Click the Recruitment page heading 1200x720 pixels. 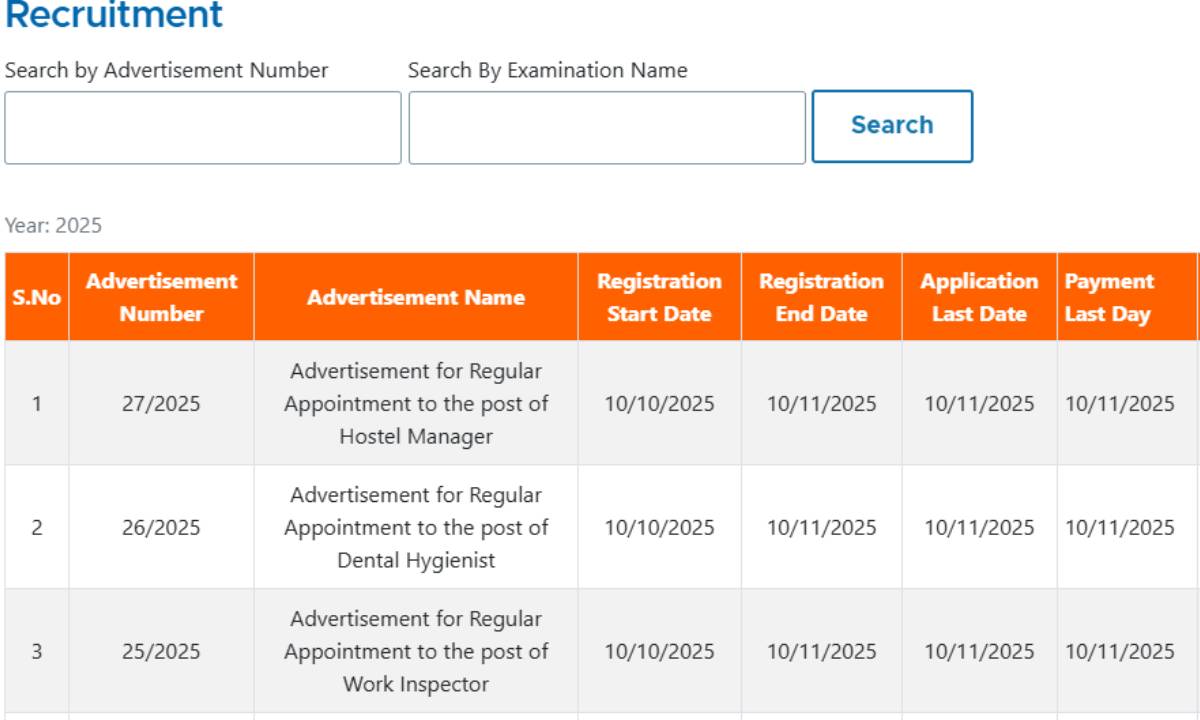pos(114,16)
